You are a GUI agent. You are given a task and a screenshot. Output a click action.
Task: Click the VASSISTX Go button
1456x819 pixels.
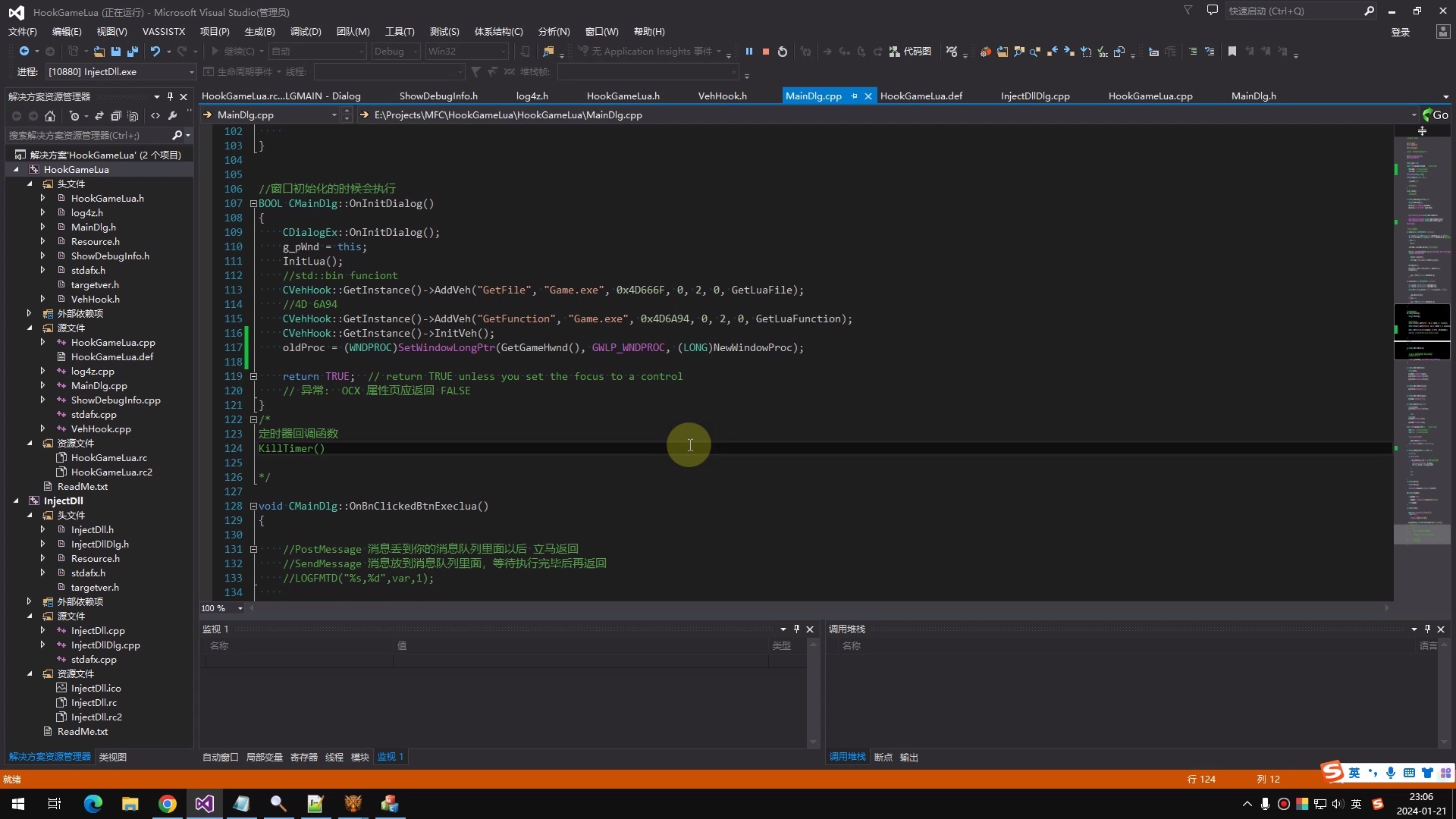coord(1436,115)
